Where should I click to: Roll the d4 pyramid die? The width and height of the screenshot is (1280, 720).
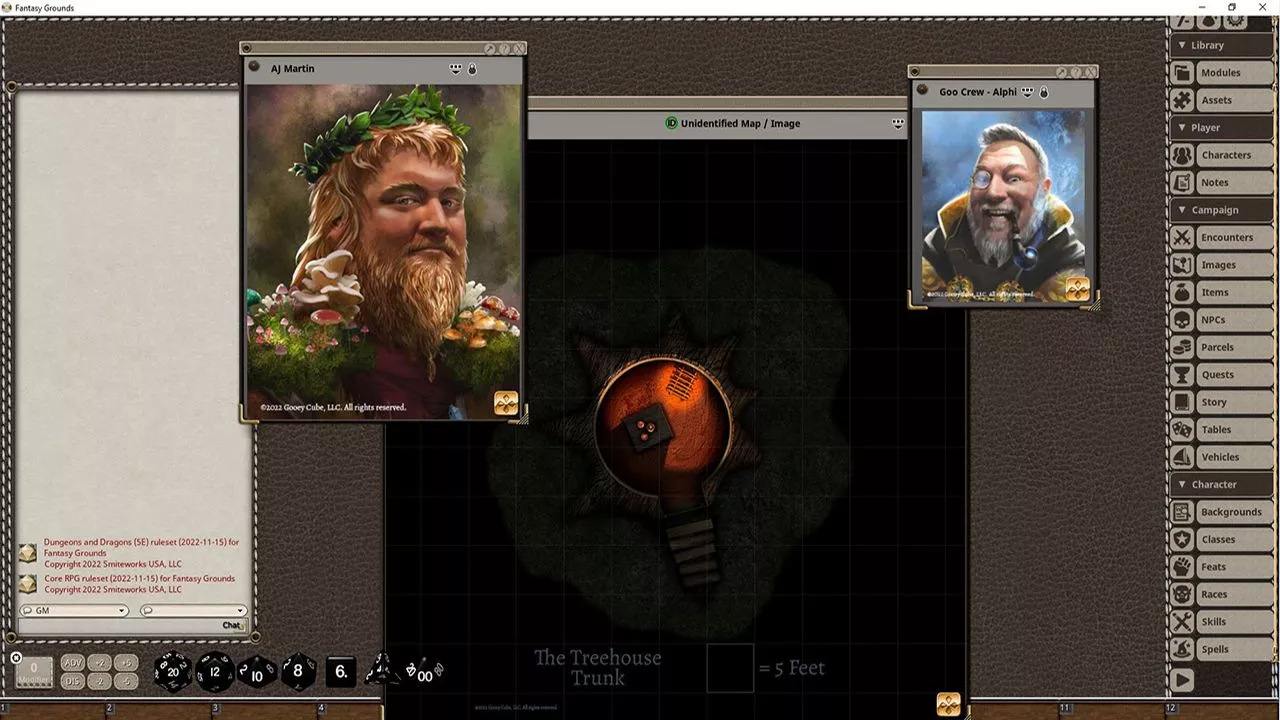(x=382, y=671)
